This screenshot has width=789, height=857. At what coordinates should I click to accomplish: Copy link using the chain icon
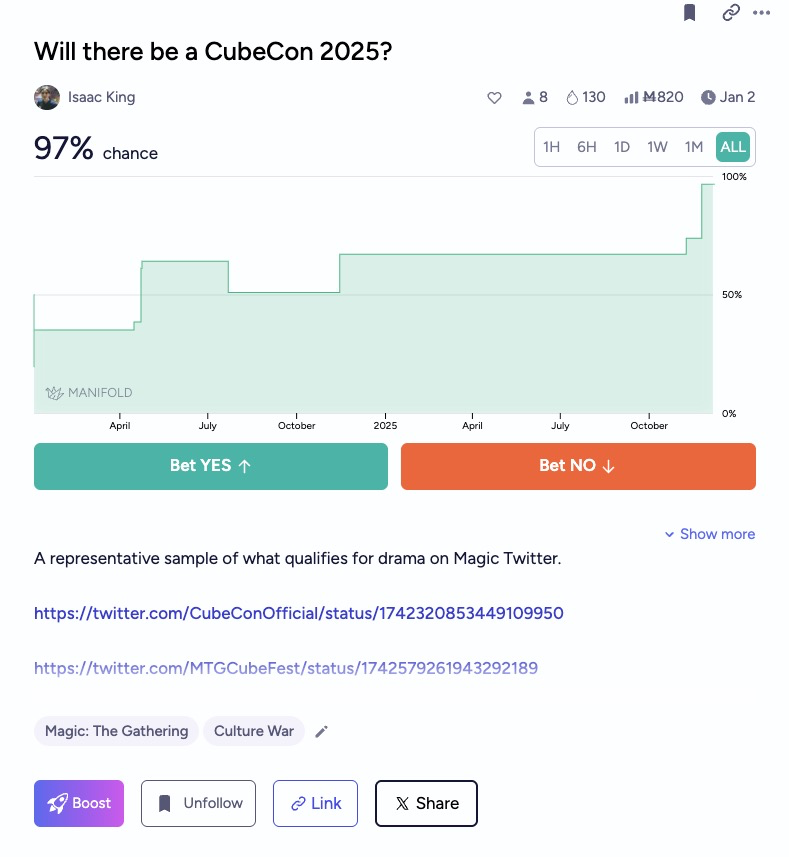click(x=731, y=13)
